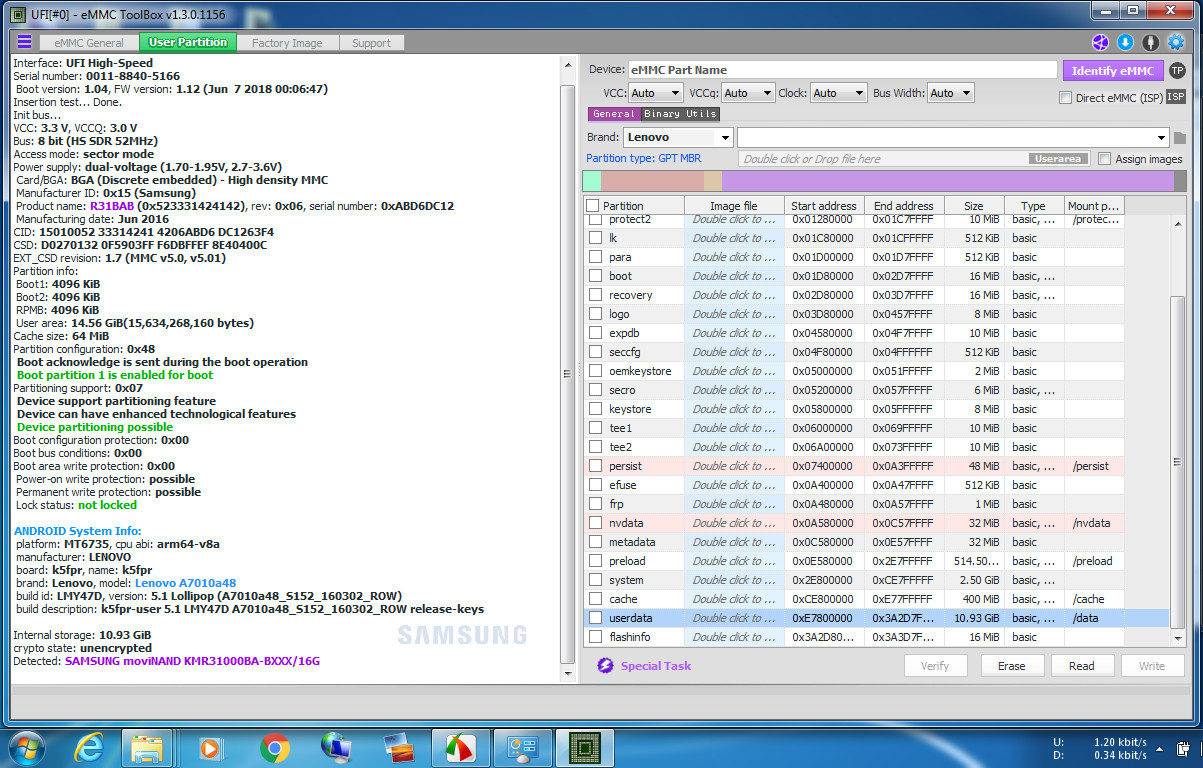Open the Special Task link

coord(656,666)
